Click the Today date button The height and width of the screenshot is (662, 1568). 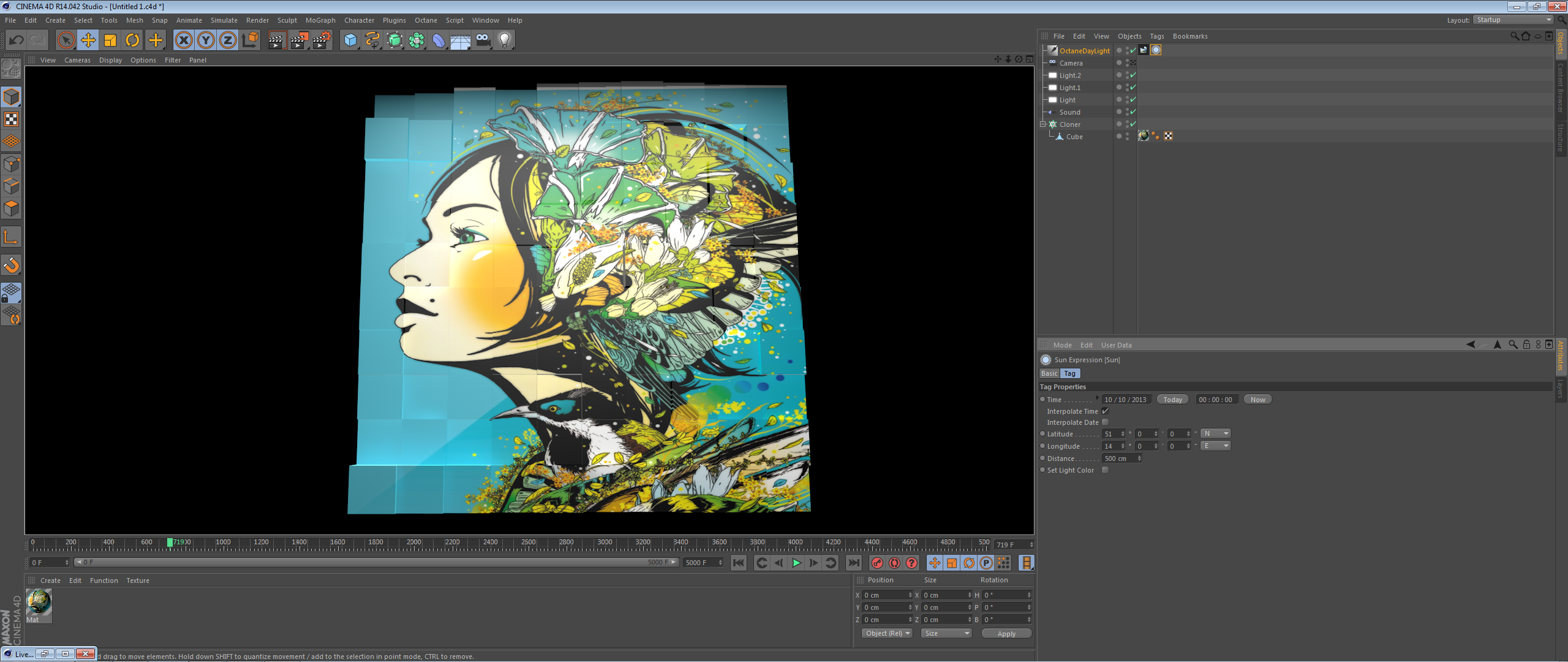[x=1172, y=400]
